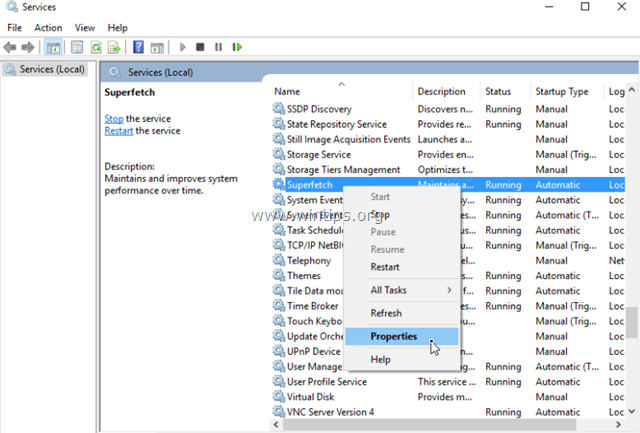Viewport: 640px width, 433px height.
Task: Click the Restart the service link
Action: [118, 131]
